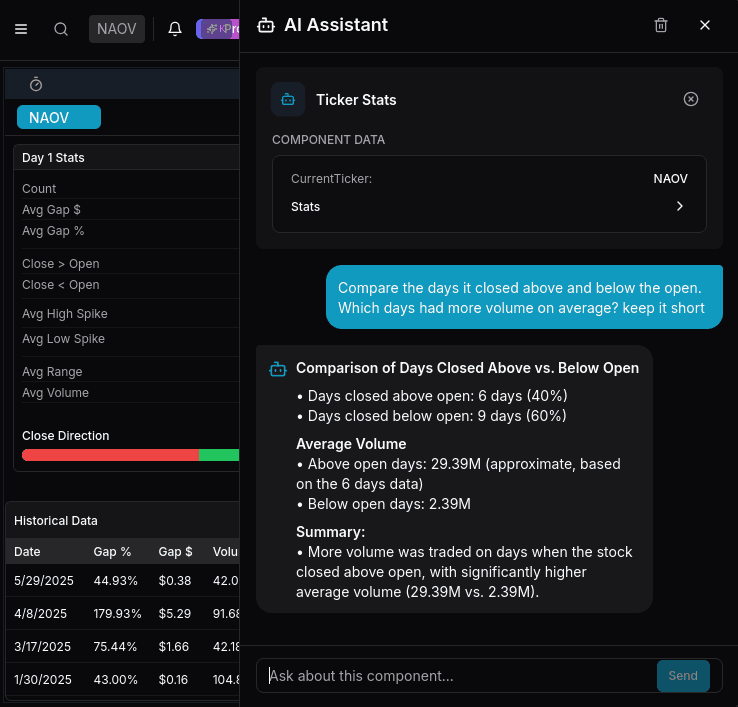Click the 44.93% gap cell

115,581
